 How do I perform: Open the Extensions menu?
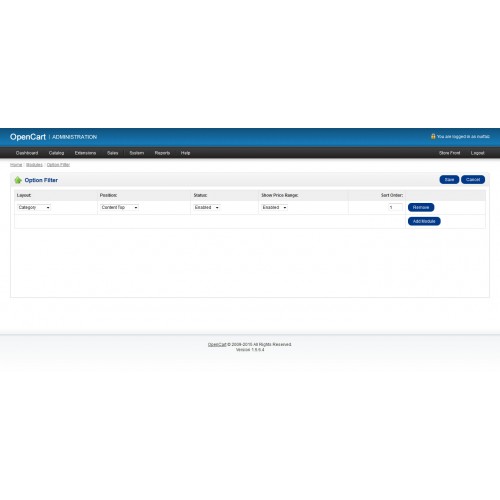coord(85,153)
